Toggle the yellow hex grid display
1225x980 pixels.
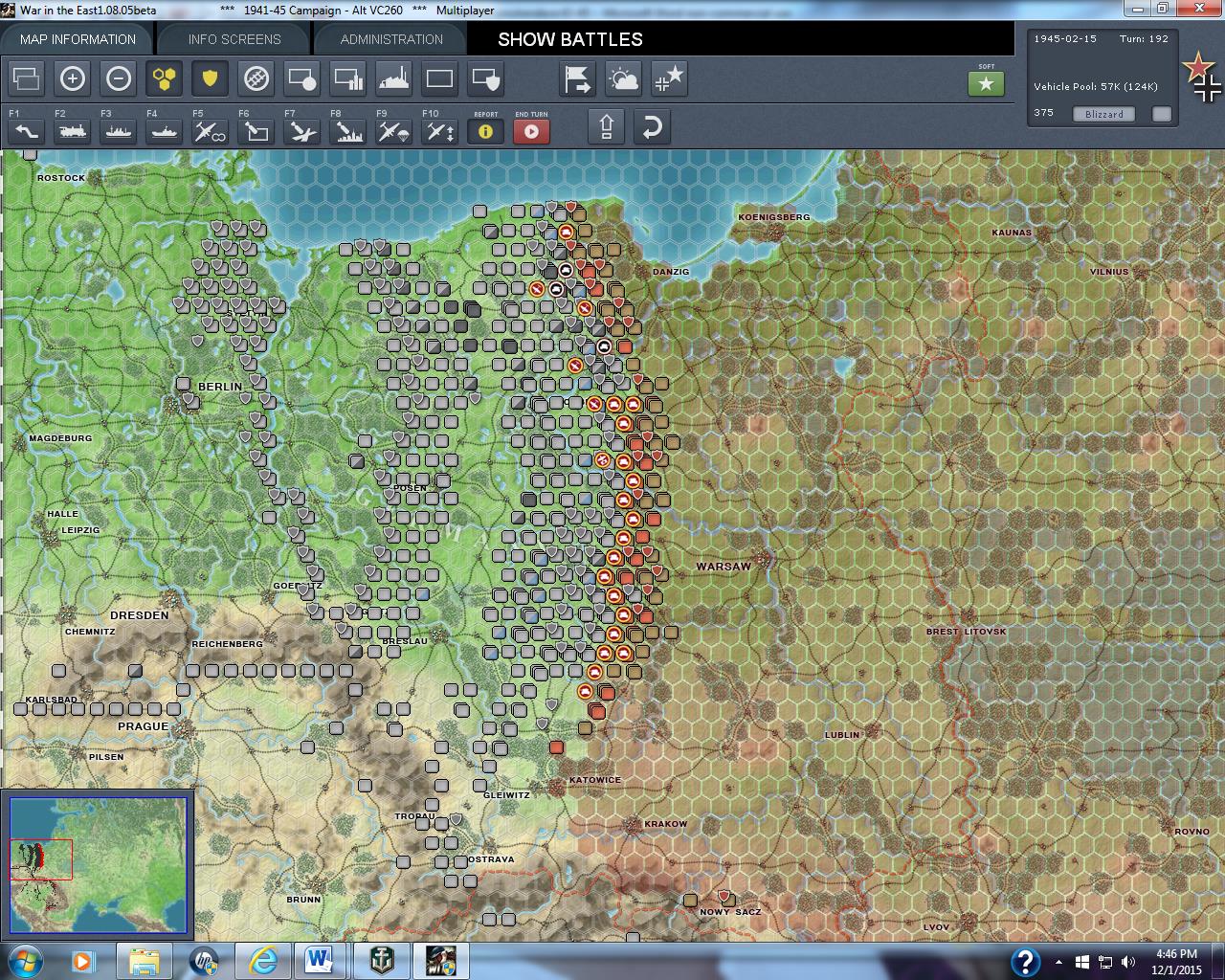[x=165, y=78]
